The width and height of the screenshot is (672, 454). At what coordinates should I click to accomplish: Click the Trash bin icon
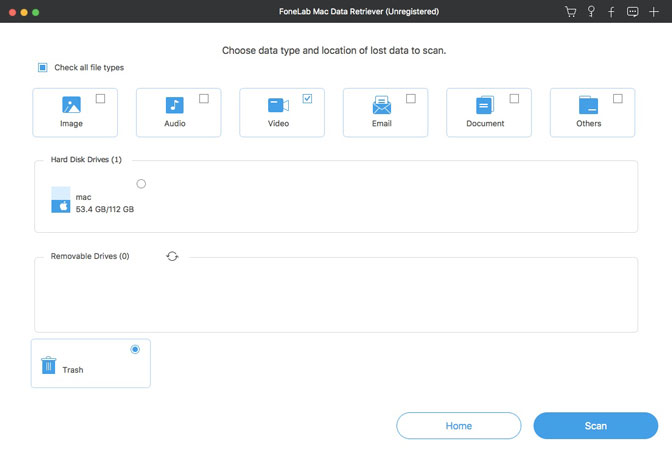49,367
